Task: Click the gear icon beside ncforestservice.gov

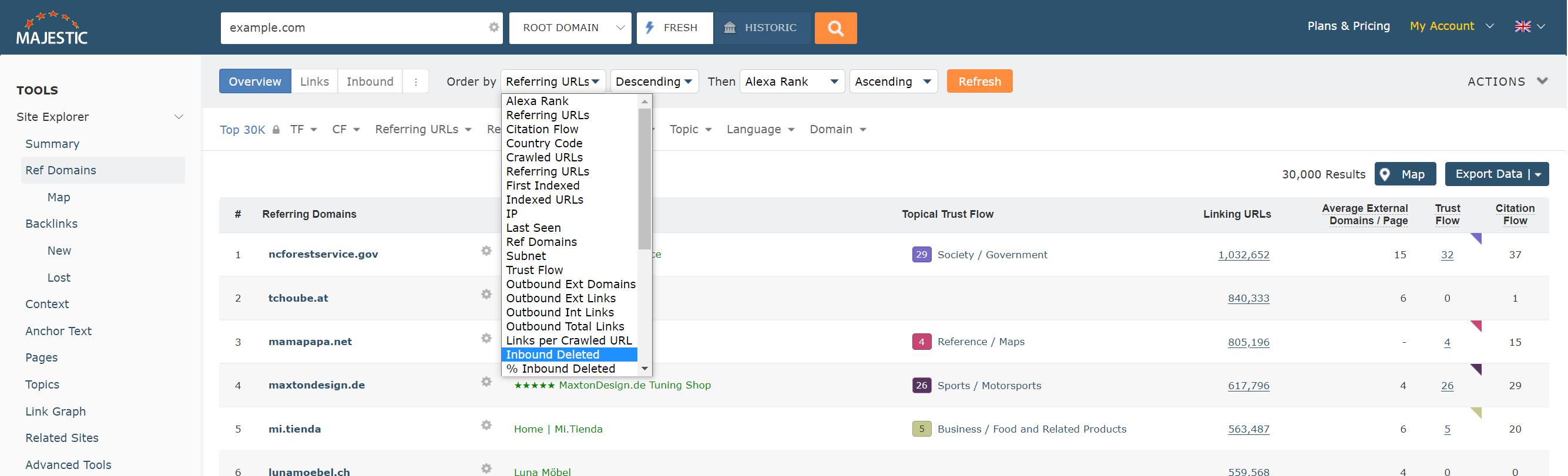Action: (x=486, y=251)
